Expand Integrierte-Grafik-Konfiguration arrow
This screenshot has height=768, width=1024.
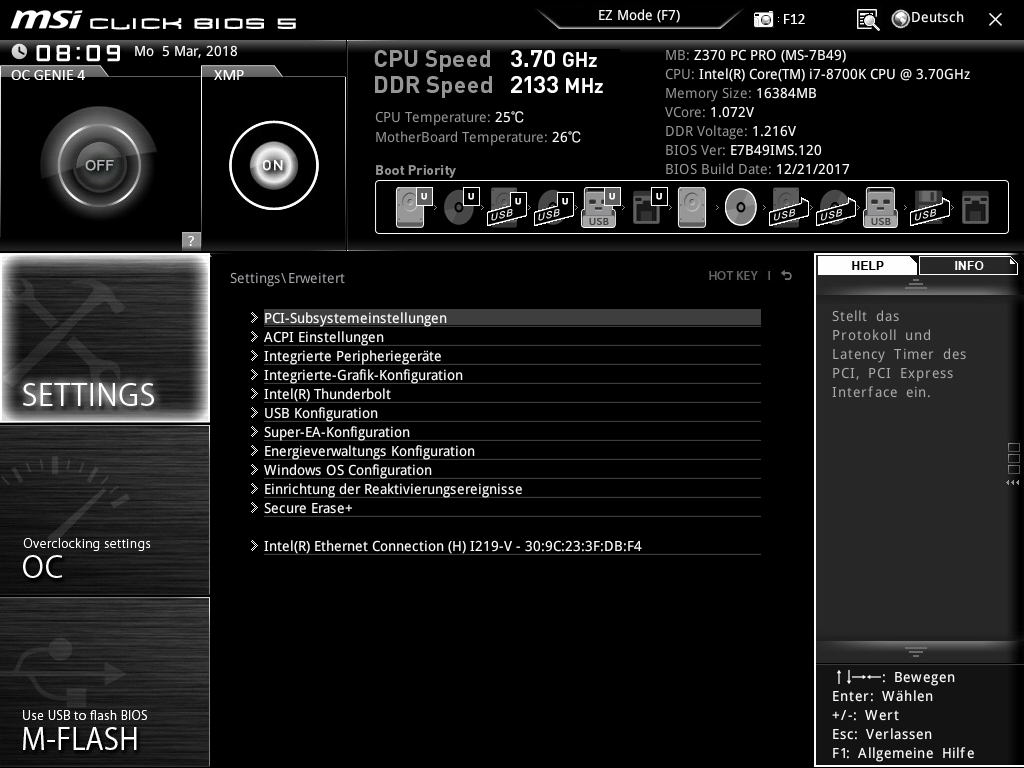tap(254, 374)
